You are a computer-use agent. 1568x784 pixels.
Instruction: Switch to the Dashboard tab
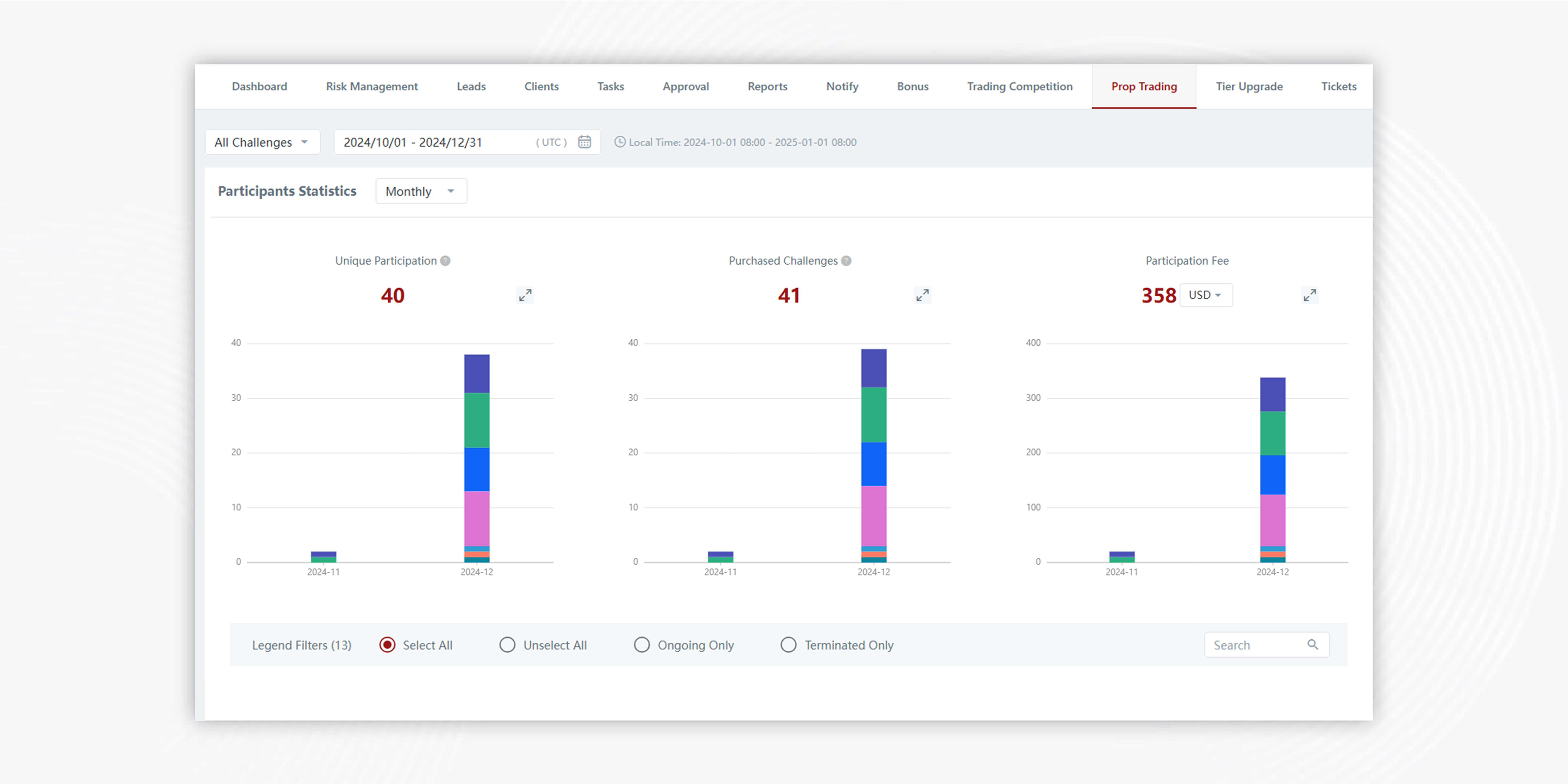259,87
